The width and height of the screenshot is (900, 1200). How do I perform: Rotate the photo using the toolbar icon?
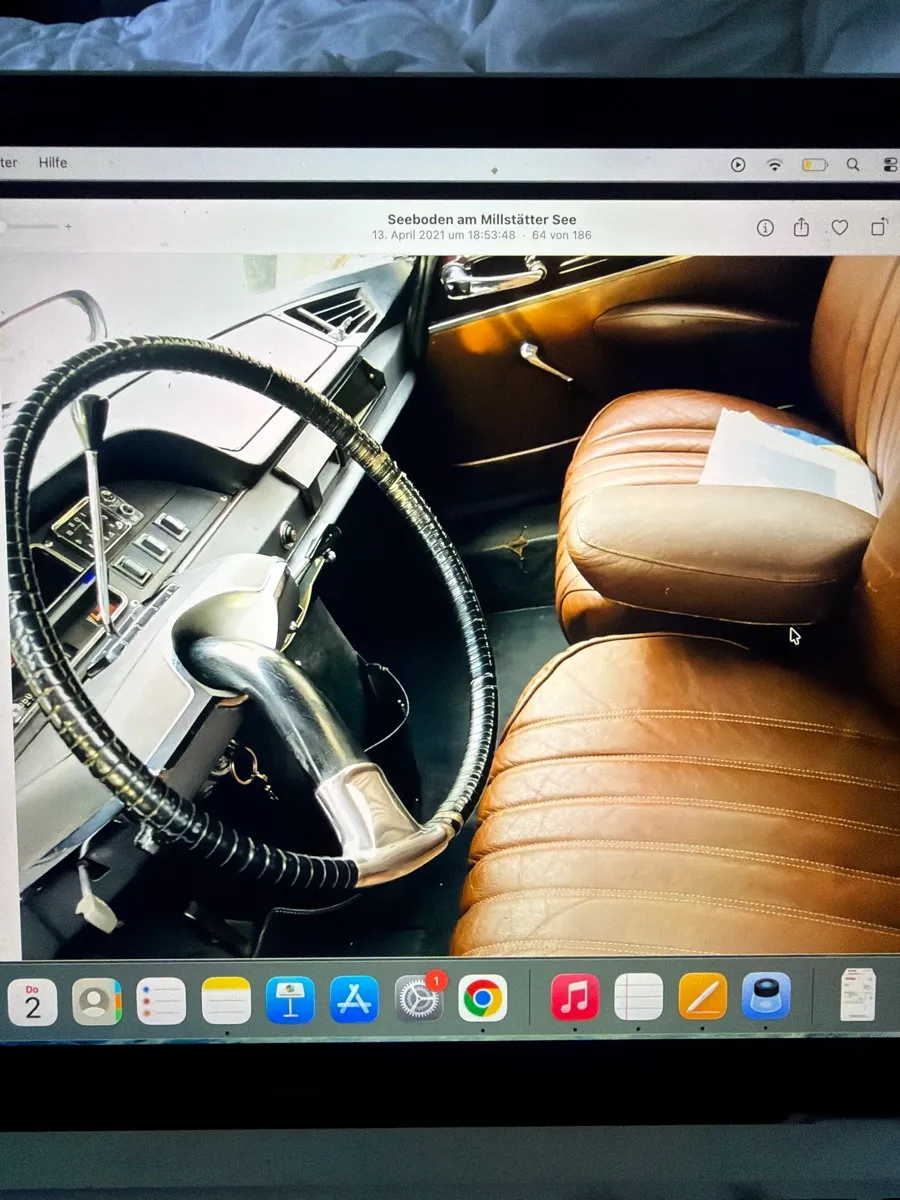tap(879, 228)
